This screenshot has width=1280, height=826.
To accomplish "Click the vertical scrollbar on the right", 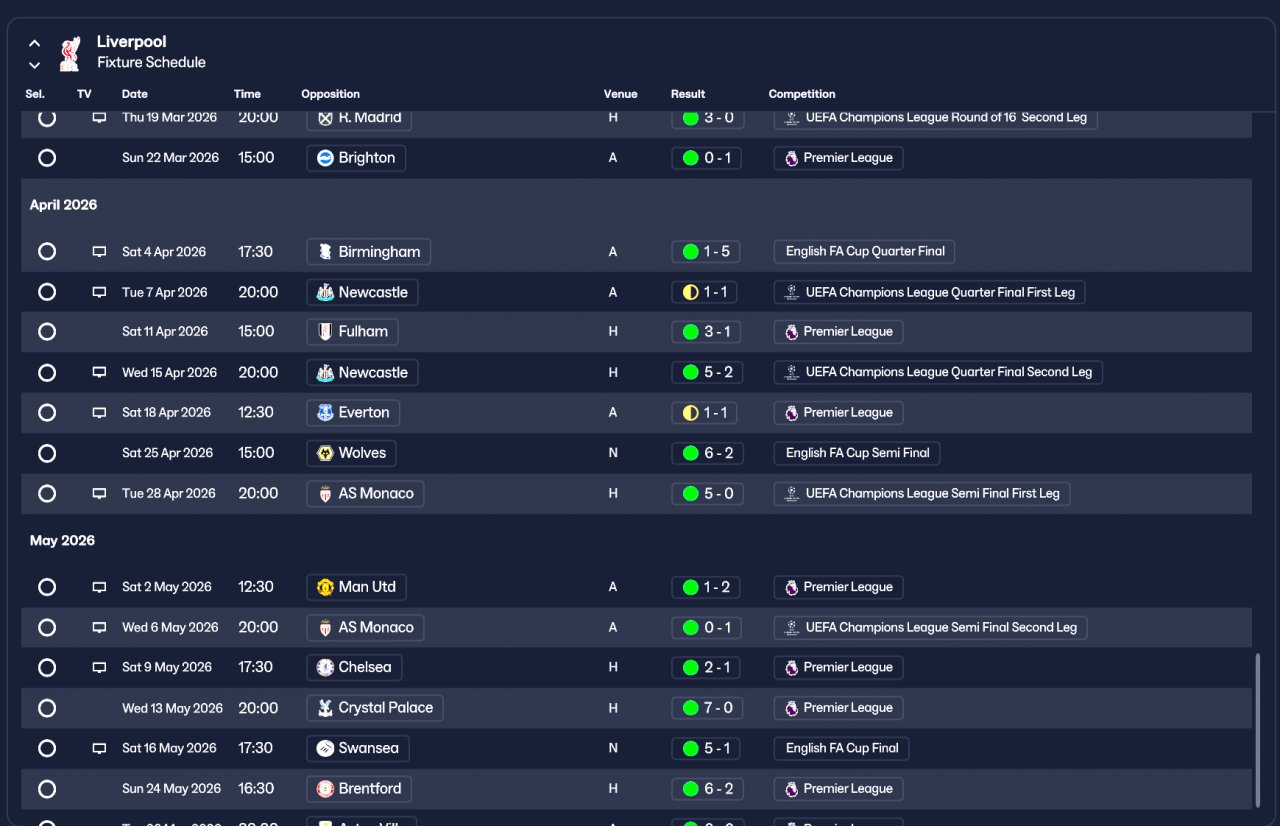I will click(x=1258, y=730).
